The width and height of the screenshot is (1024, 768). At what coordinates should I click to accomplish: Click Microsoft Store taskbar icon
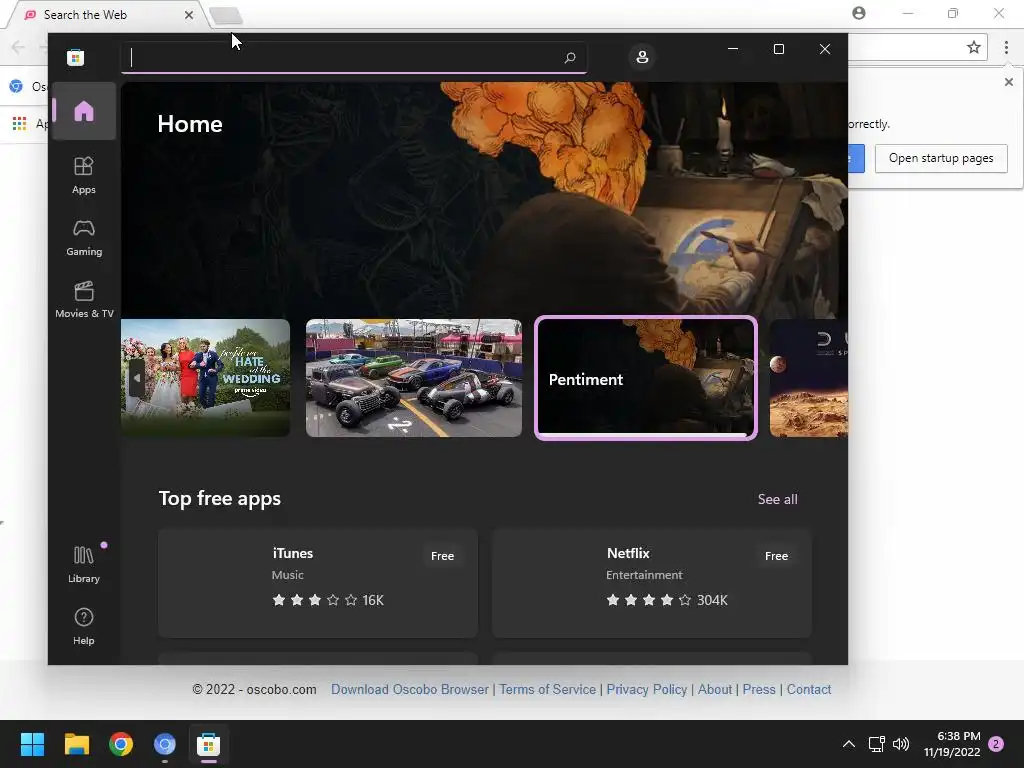[208, 744]
